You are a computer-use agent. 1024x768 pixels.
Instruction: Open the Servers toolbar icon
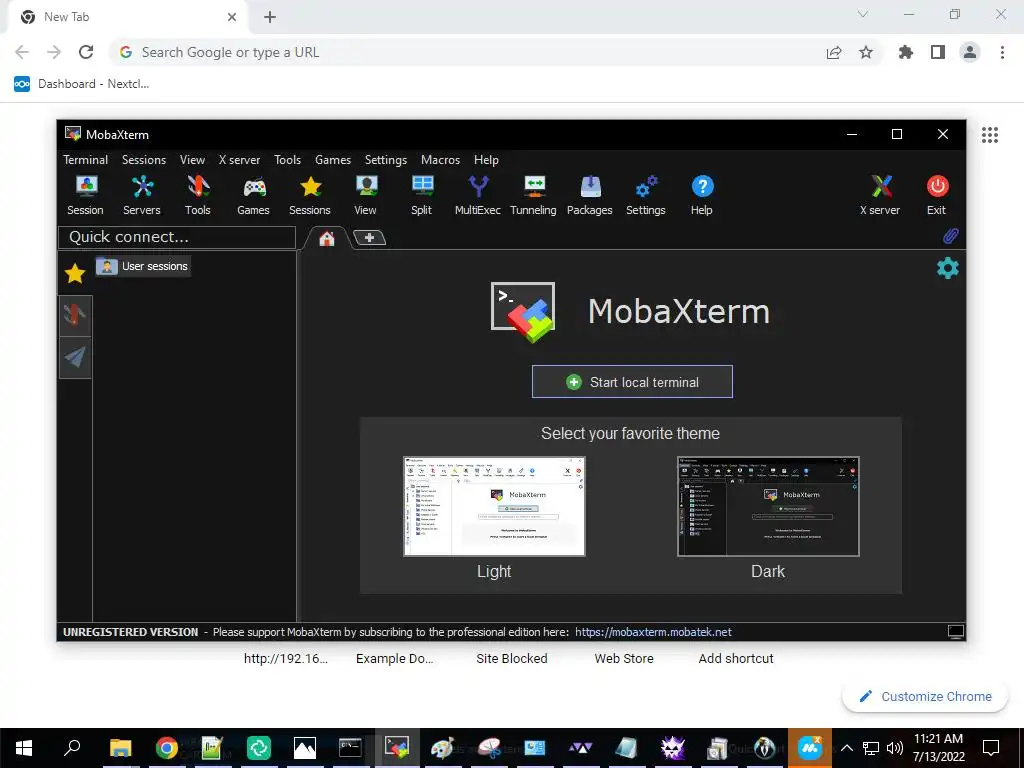(x=142, y=195)
